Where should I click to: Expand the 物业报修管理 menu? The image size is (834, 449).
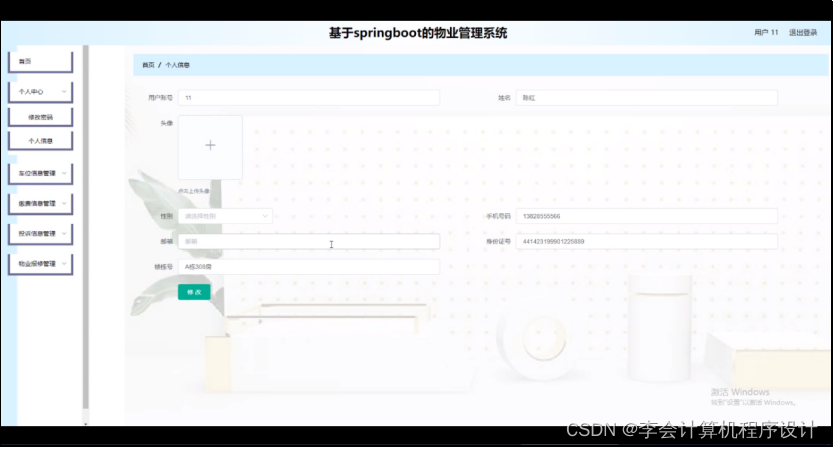point(40,264)
